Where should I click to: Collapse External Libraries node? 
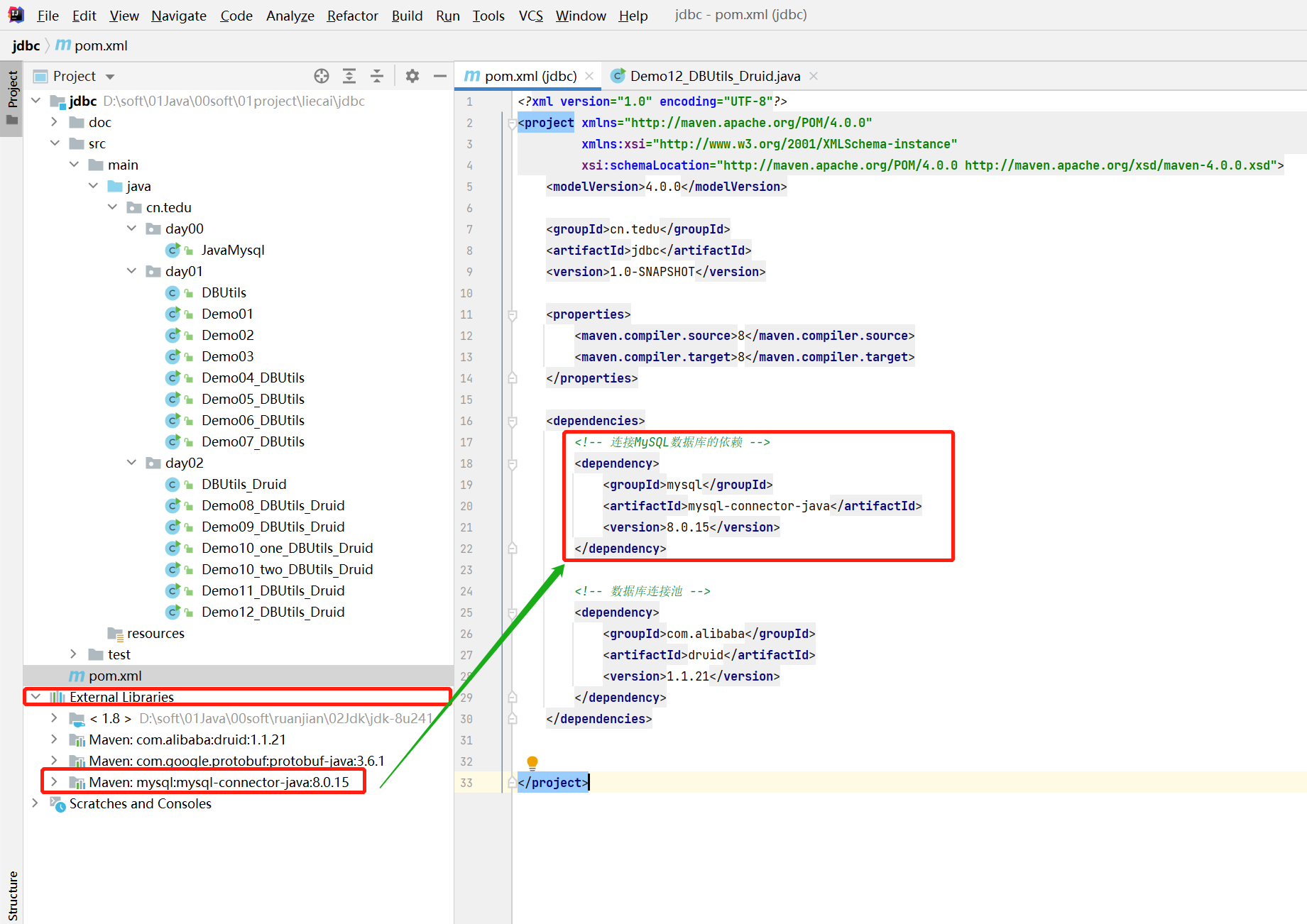point(36,697)
